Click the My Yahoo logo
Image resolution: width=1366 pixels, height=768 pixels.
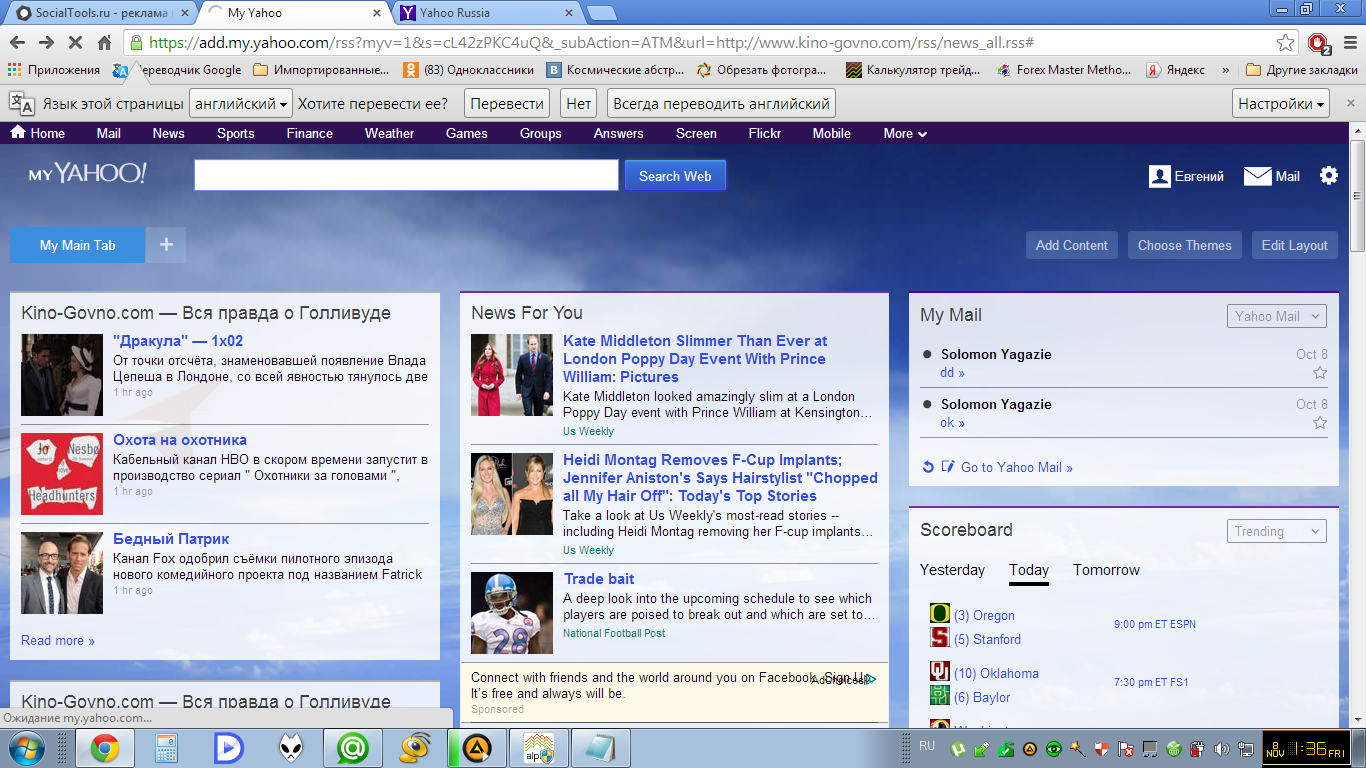point(87,174)
